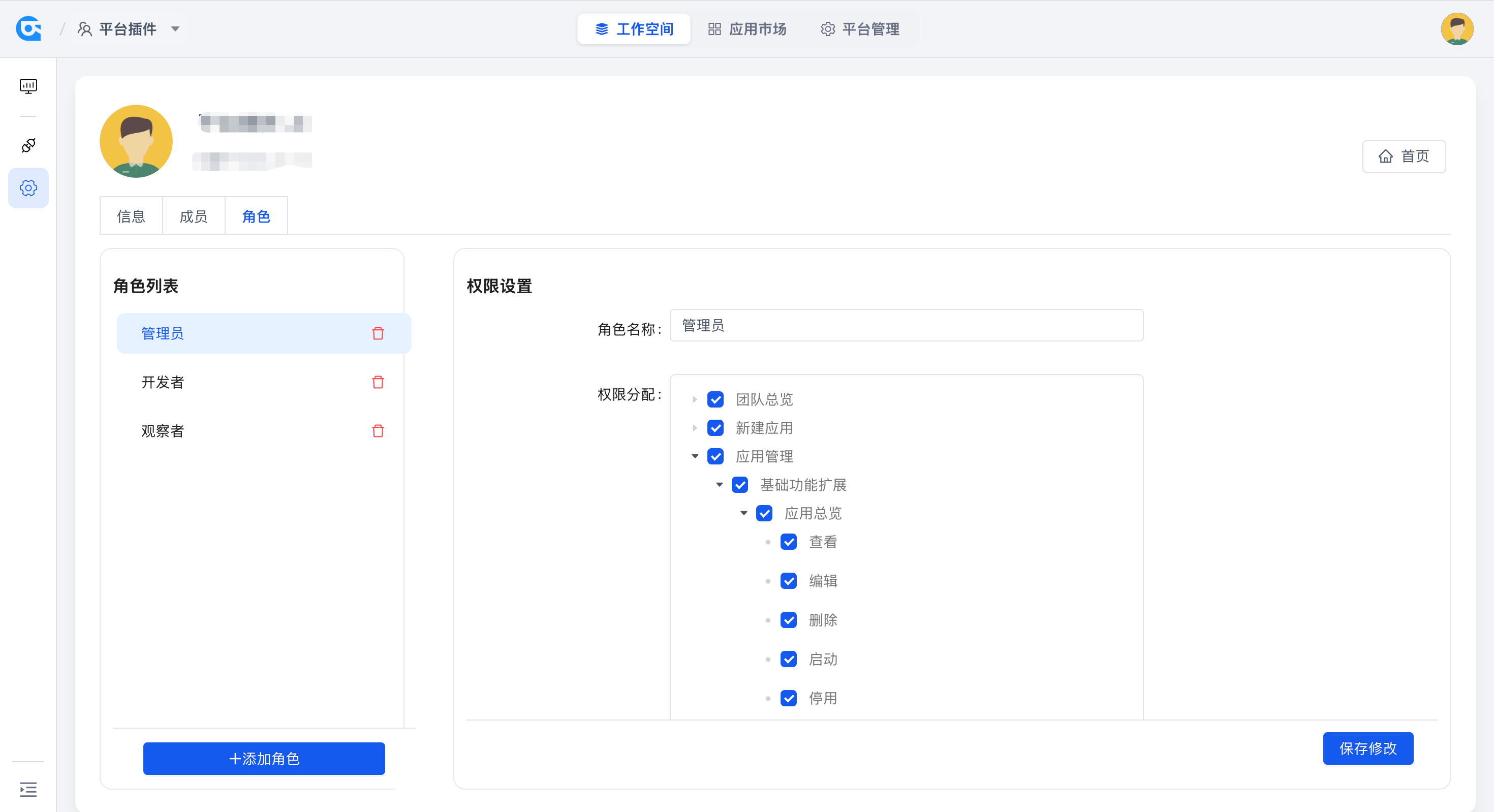Viewport: 1494px width, 812px height.
Task: Toggle the 编辑 permission checkbox
Action: [788, 581]
